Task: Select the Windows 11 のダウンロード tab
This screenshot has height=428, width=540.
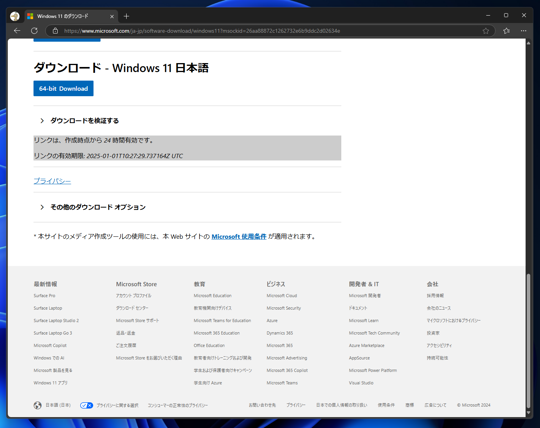Action: pos(71,16)
